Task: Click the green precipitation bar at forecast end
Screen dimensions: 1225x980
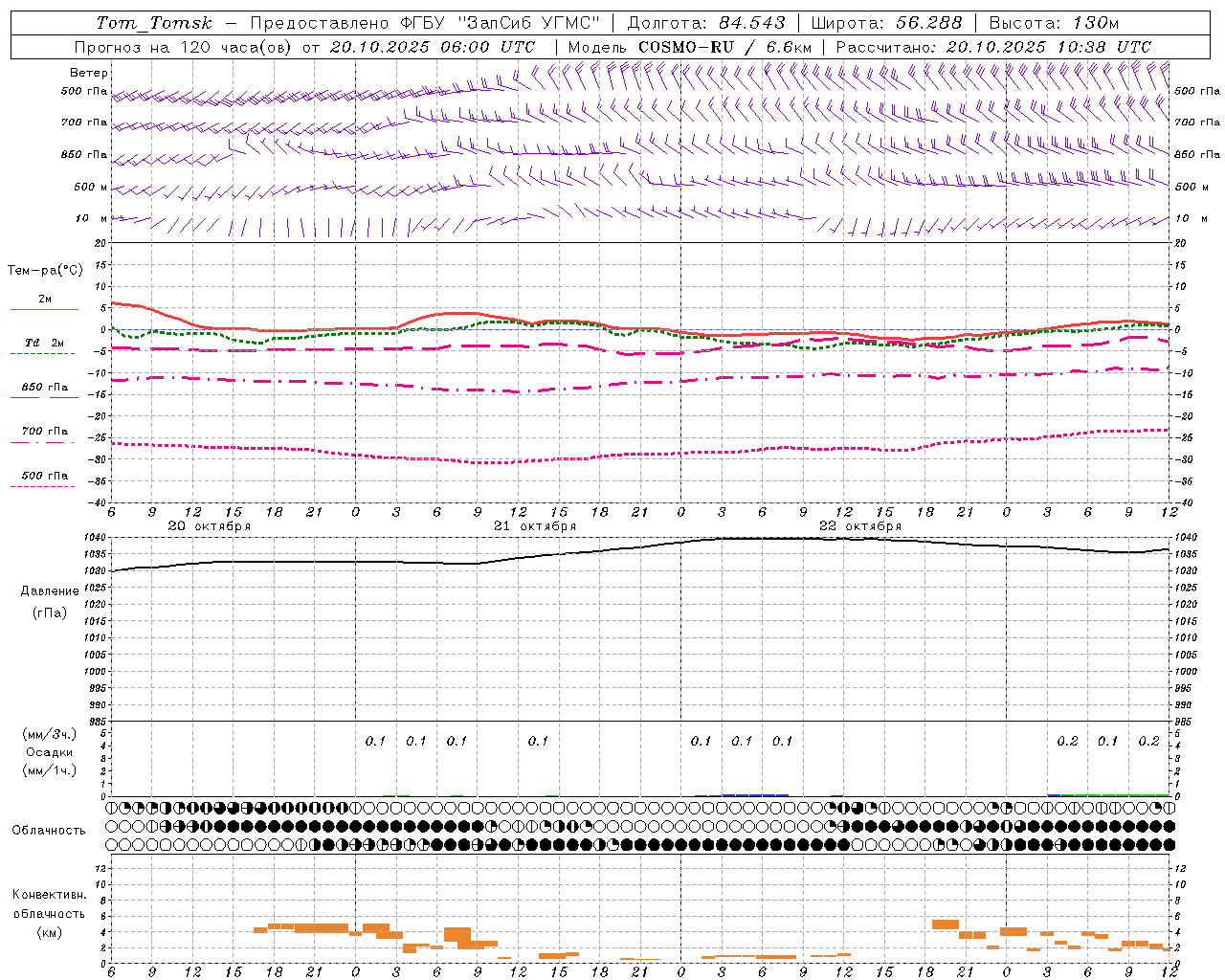Action: click(1114, 794)
